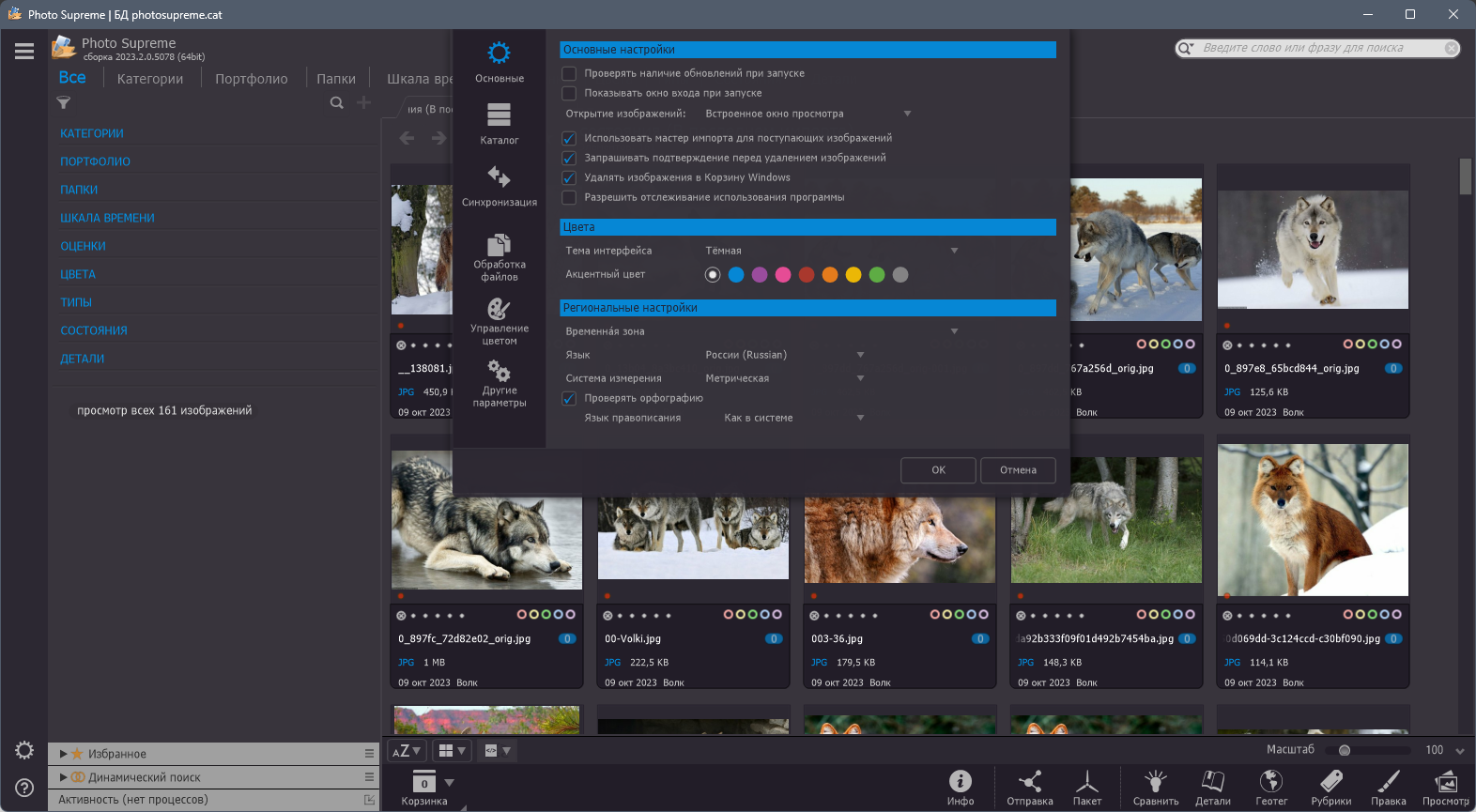This screenshot has width=1476, height=812.
Task: Open the Детали panel
Action: coord(1213,789)
